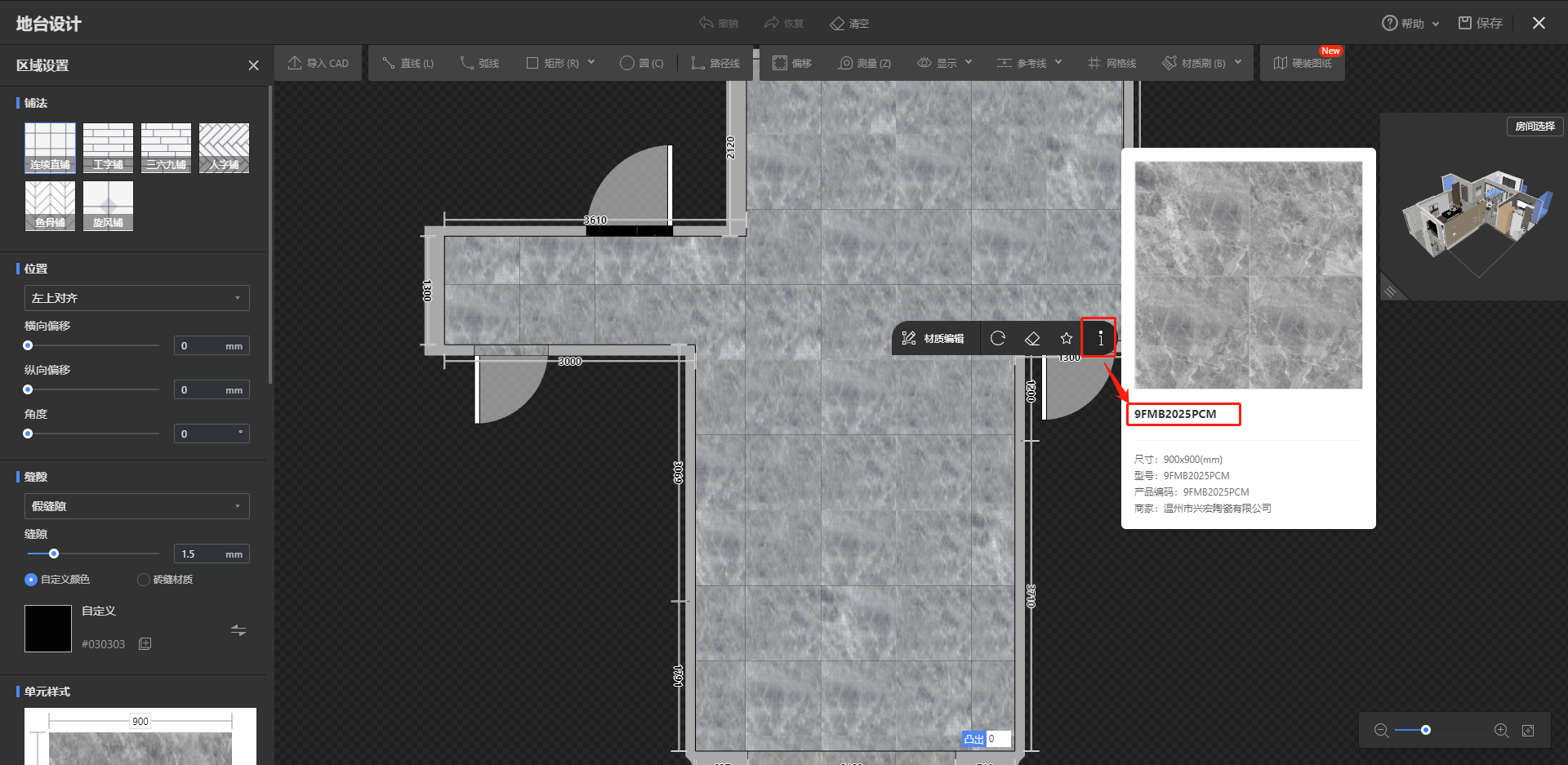Select the custom color (自定义颜色) radio button

point(31,580)
